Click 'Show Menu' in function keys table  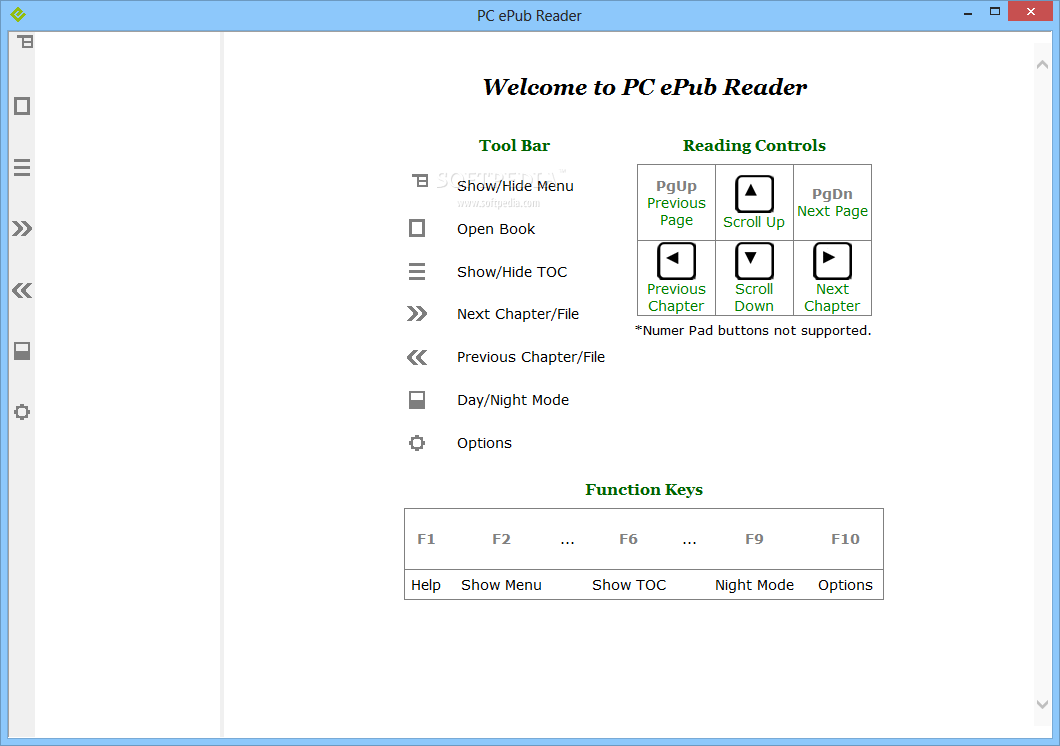coord(501,585)
